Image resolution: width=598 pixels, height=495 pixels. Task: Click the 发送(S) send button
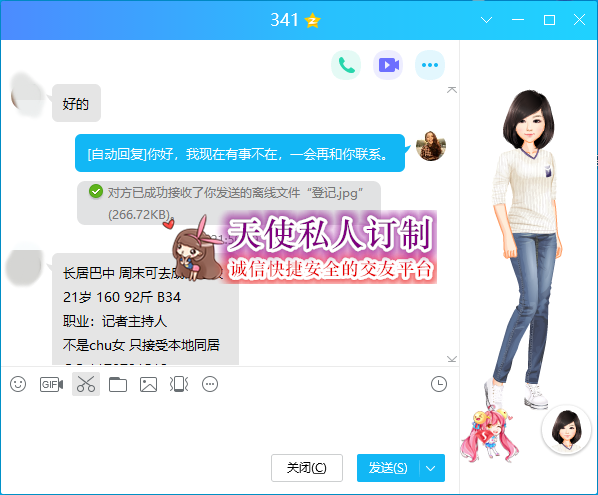(x=388, y=468)
